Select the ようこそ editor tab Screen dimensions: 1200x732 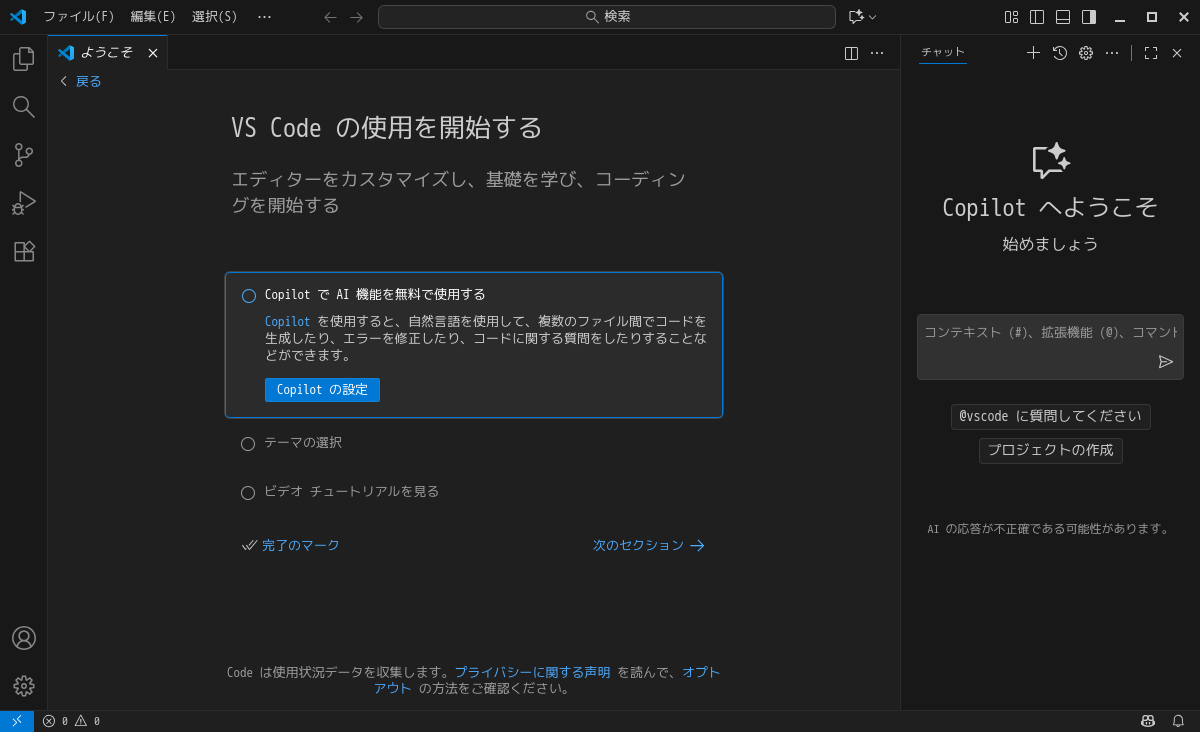click(x=108, y=53)
